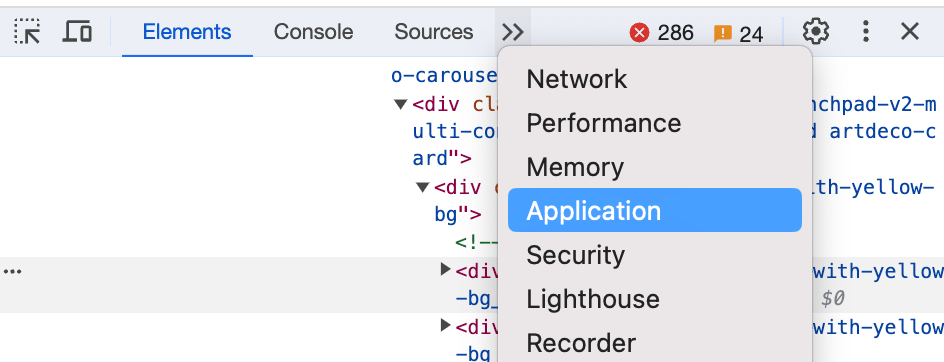Switch to the Elements tab
Screen dimensions: 944x362
[187, 31]
